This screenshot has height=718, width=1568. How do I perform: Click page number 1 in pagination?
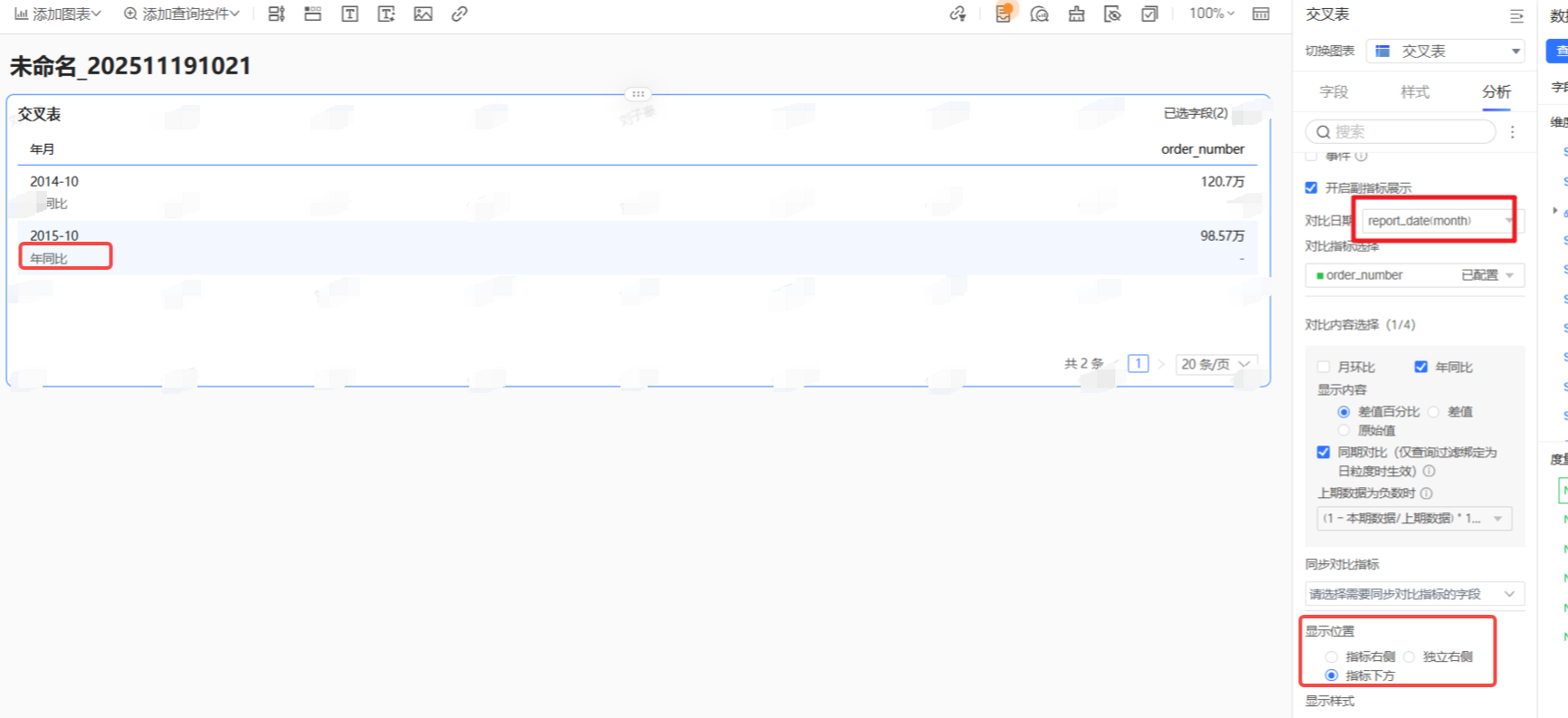pyautogui.click(x=1138, y=364)
